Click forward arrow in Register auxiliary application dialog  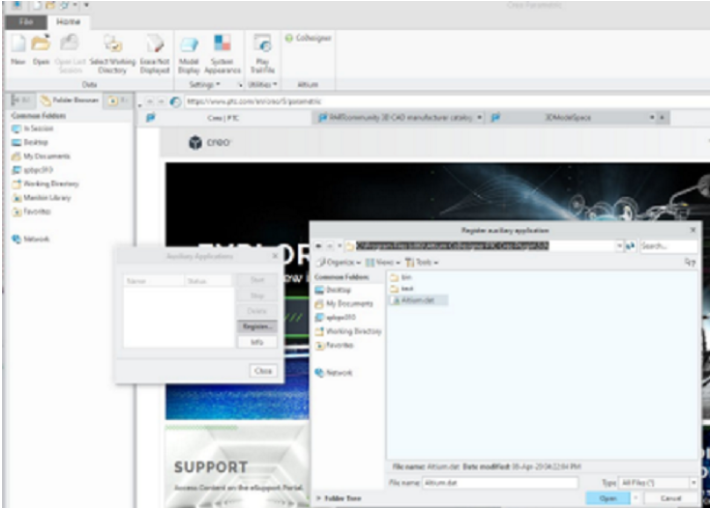pyautogui.click(x=330, y=246)
